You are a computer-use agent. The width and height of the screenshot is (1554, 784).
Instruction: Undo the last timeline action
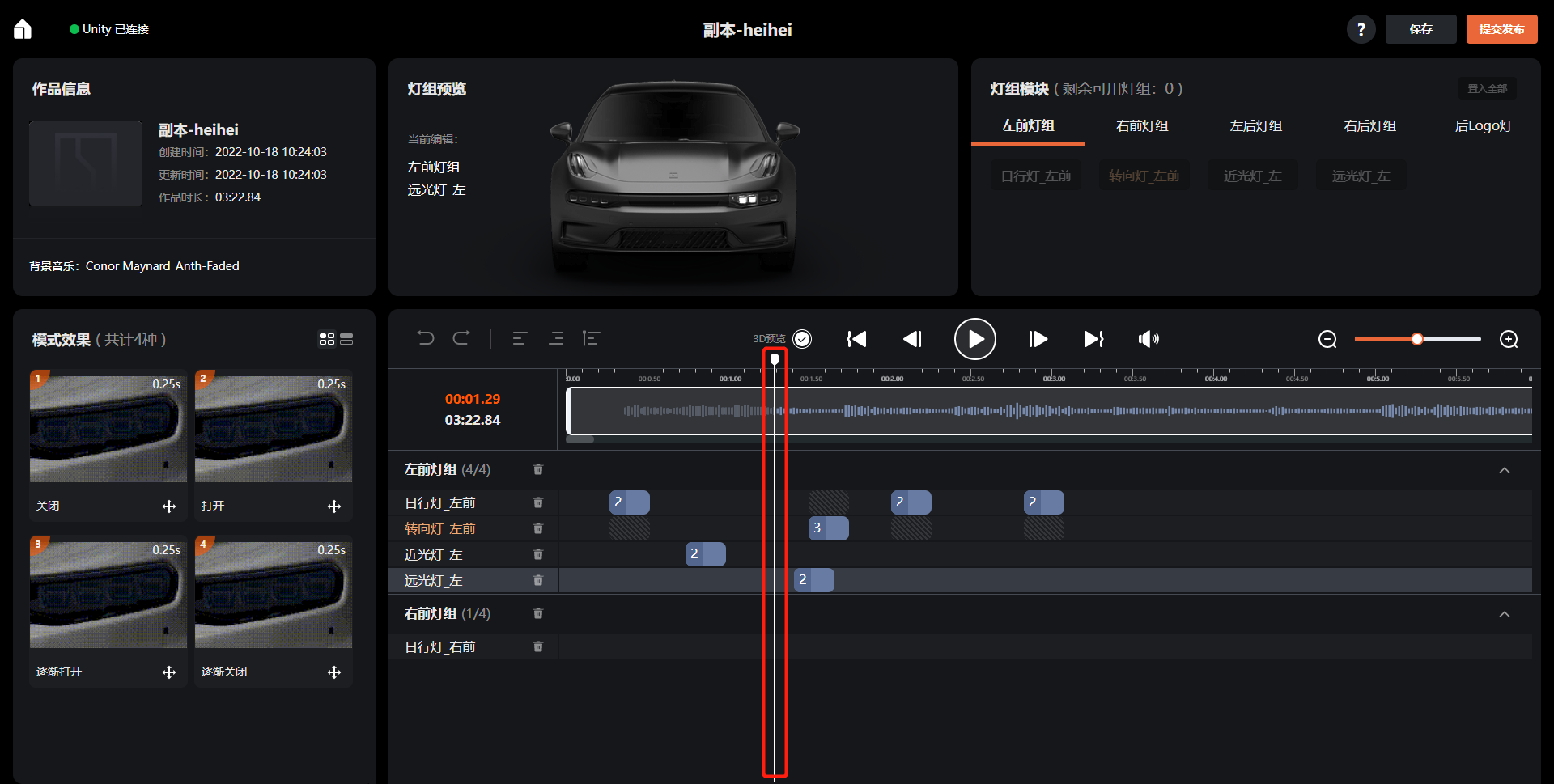426,338
